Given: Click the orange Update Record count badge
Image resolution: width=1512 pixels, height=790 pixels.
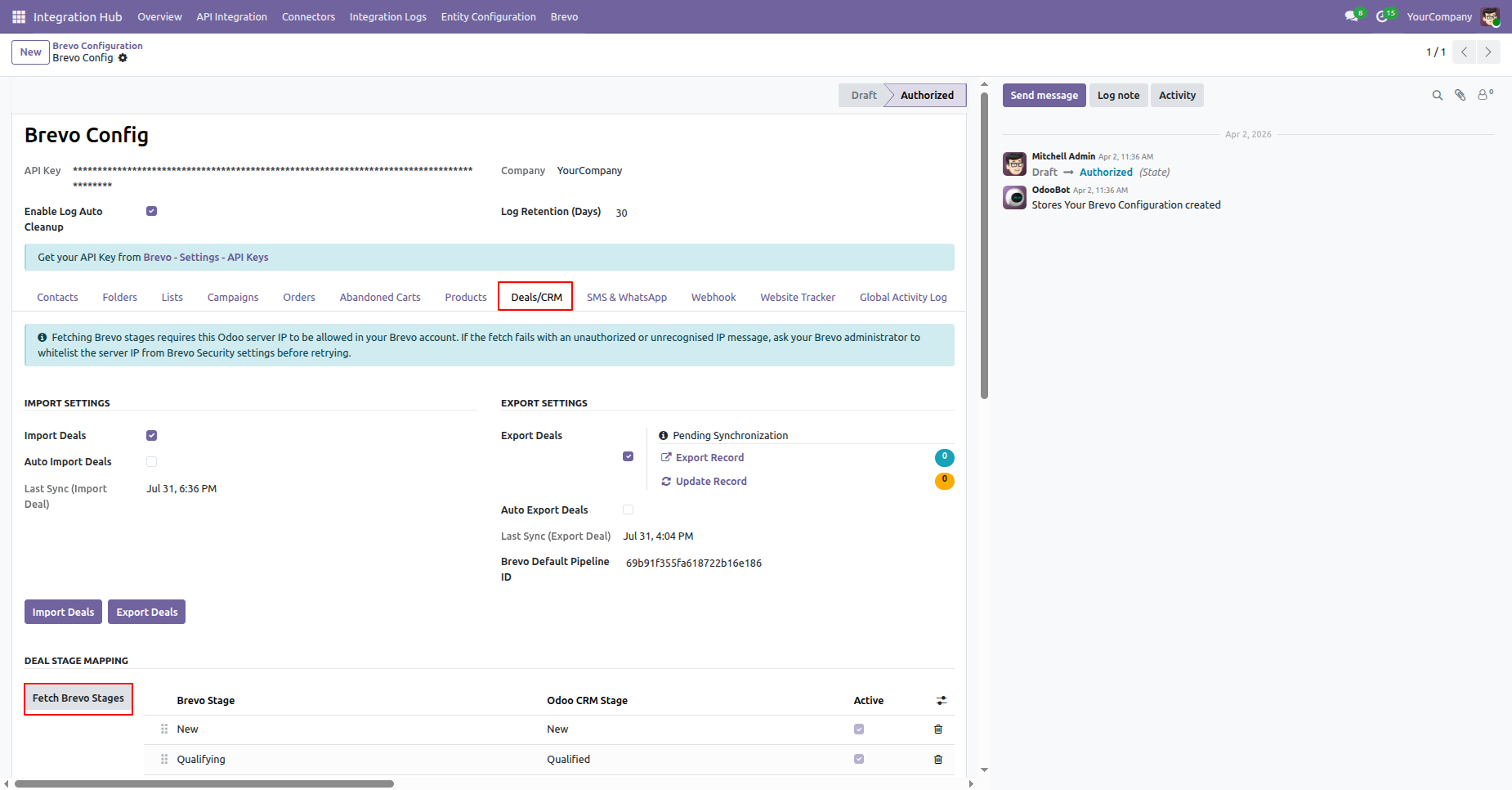Looking at the screenshot, I should [x=944, y=481].
